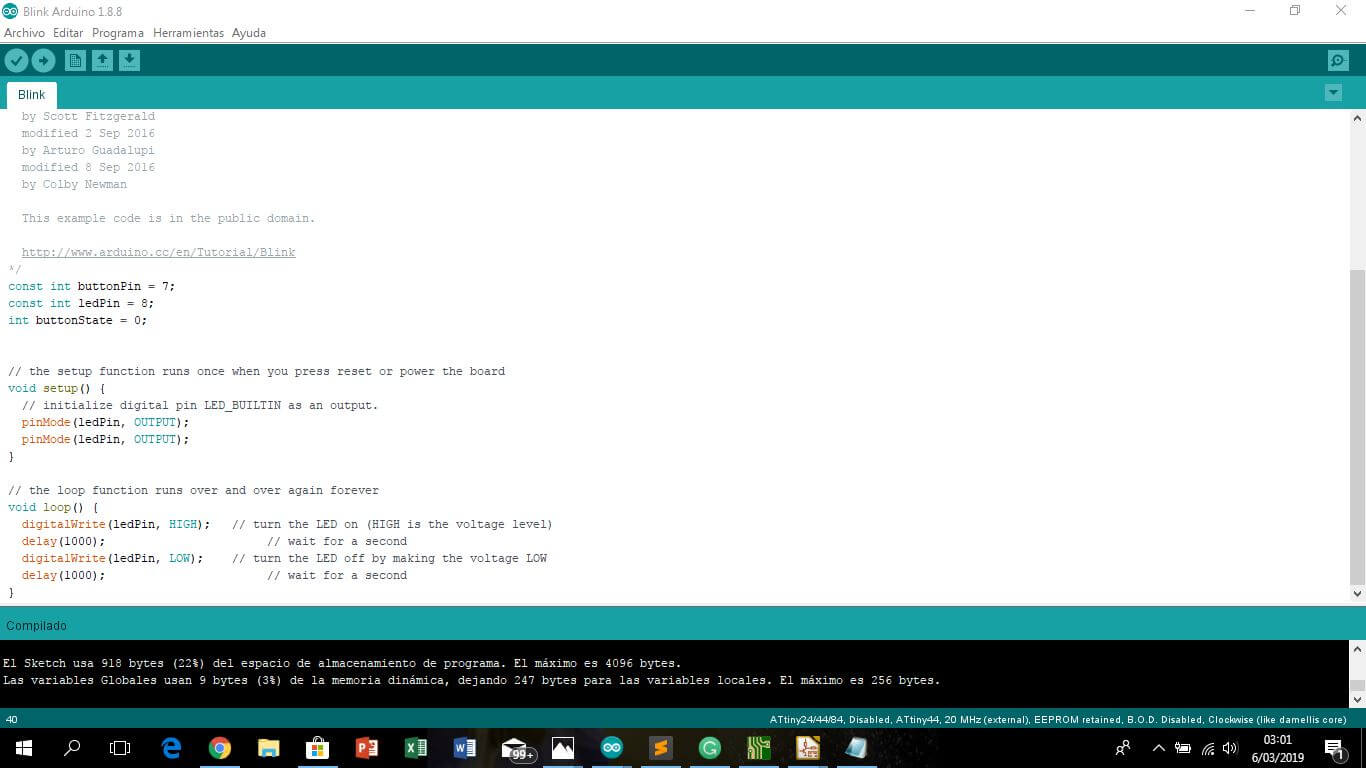This screenshot has height=768, width=1366.
Task: Upload the sketch with the arrow button
Action: (x=43, y=61)
